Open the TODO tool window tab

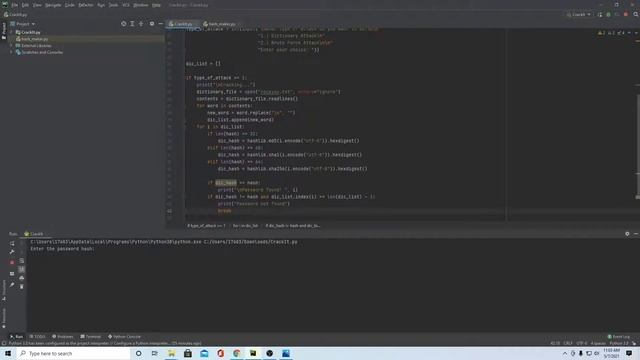(x=38, y=337)
